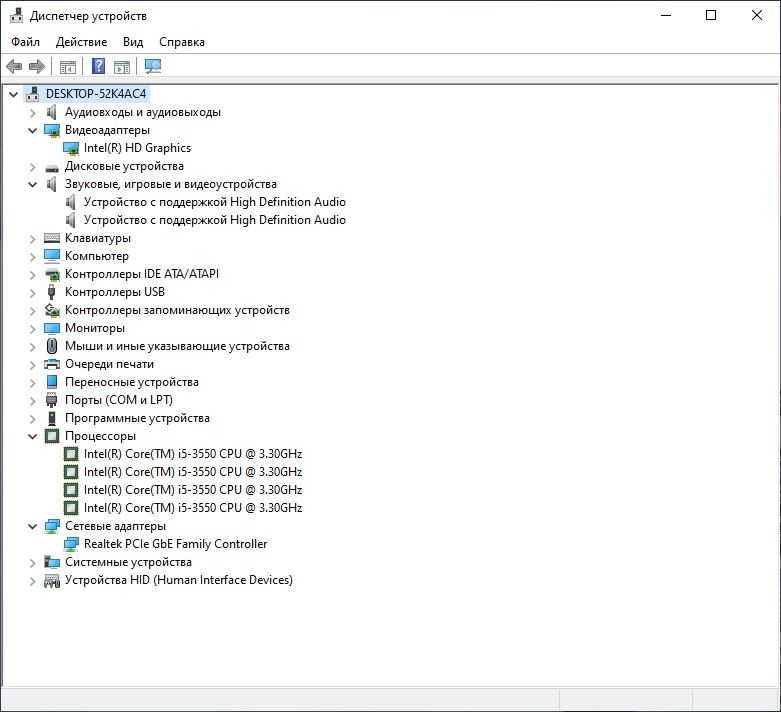
Task: Collapse the Видеоадаптеры category
Action: pyautogui.click(x=32, y=131)
